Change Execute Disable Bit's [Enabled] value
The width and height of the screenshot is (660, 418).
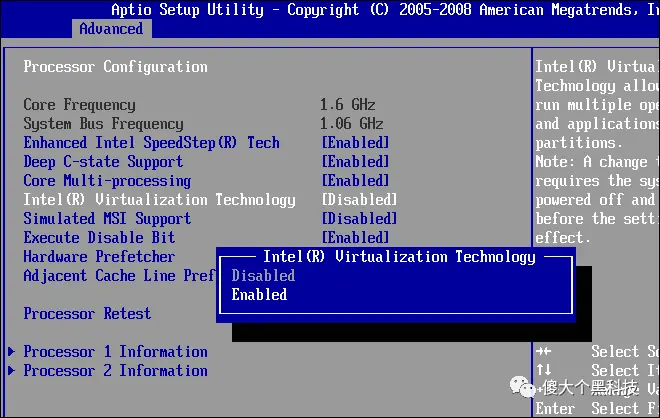(x=356, y=237)
